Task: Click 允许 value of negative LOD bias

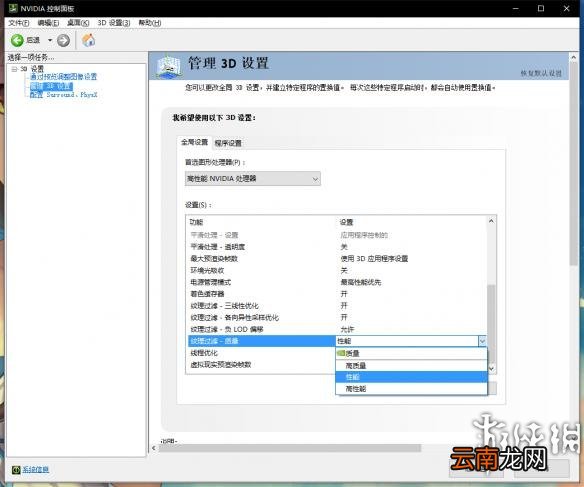Action: pos(347,329)
